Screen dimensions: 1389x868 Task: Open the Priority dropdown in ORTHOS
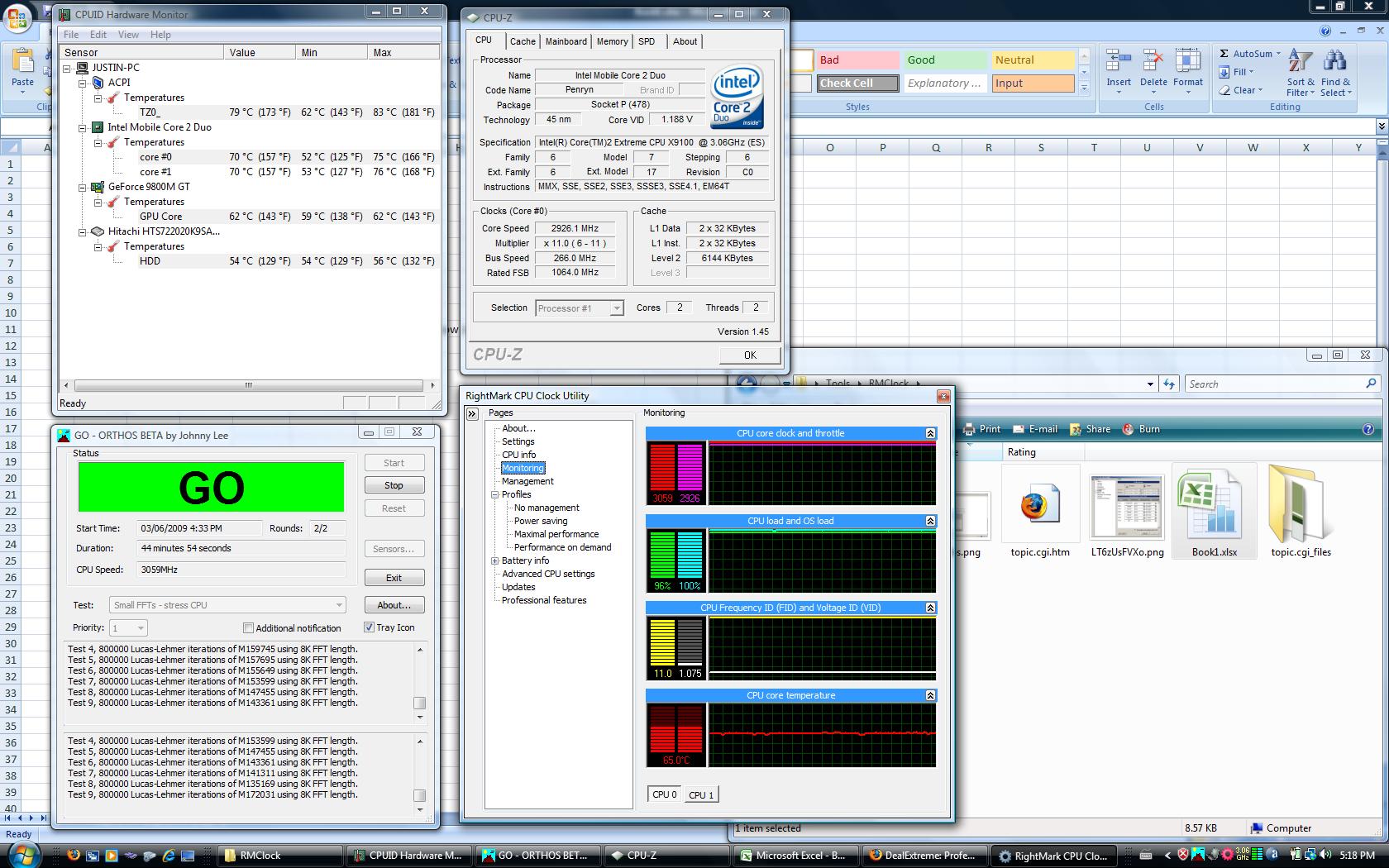141,627
